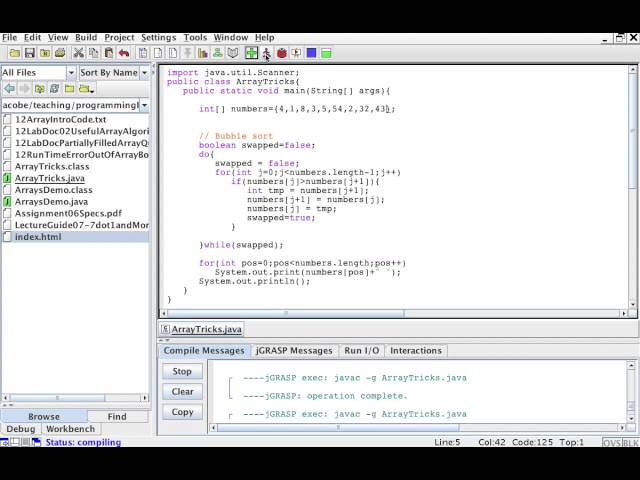Screen dimensions: 640x480
Task: Compile with the green plus icon
Action: point(251,53)
